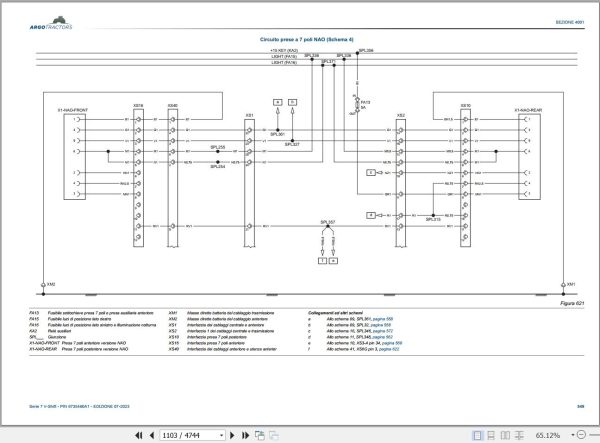Image resolution: width=600 pixels, height=443 pixels.
Task: Click the zoom out minus button
Action: tap(581, 435)
